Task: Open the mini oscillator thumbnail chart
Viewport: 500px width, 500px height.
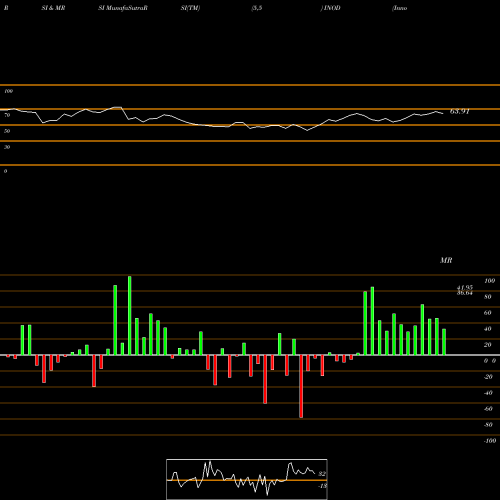Action: tap(247, 479)
